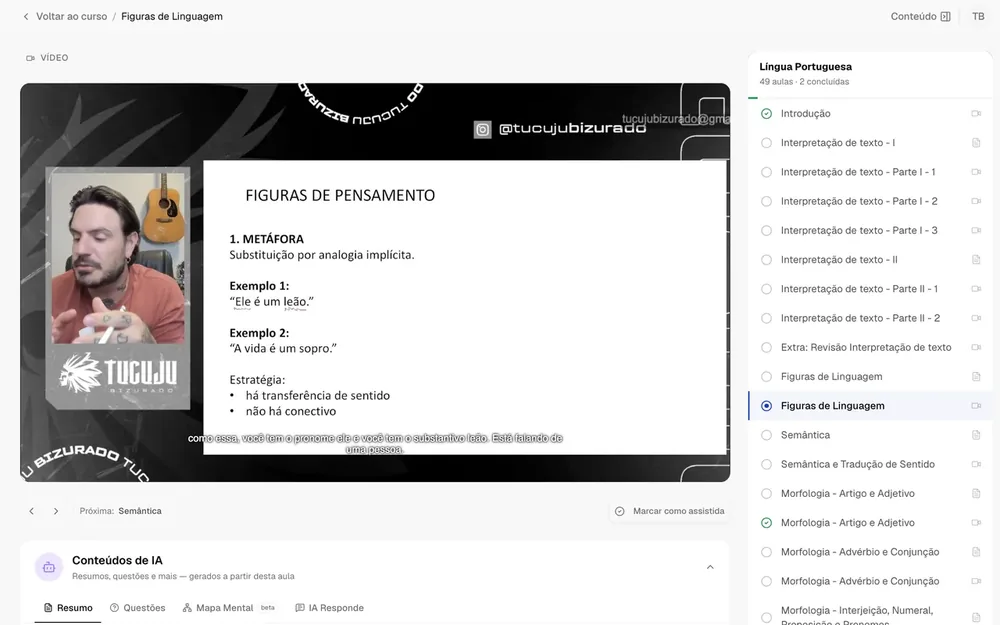Open lesson Interpretação de texto - Parte II - 2
1000x625 pixels.
click(x=870, y=318)
